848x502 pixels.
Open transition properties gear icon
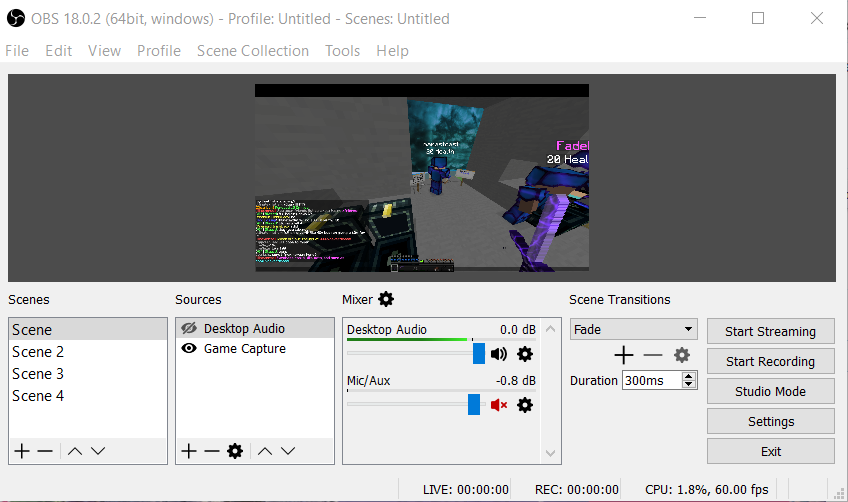[x=682, y=355]
